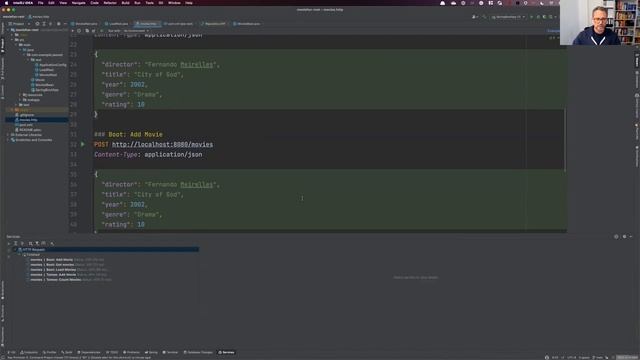Open the Run with environment dropdown
The image size is (640, 360).
[136, 31]
